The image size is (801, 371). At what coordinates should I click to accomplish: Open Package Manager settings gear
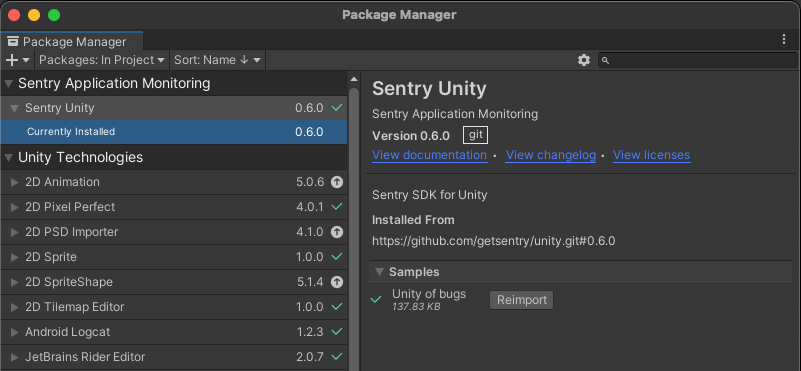click(x=584, y=60)
